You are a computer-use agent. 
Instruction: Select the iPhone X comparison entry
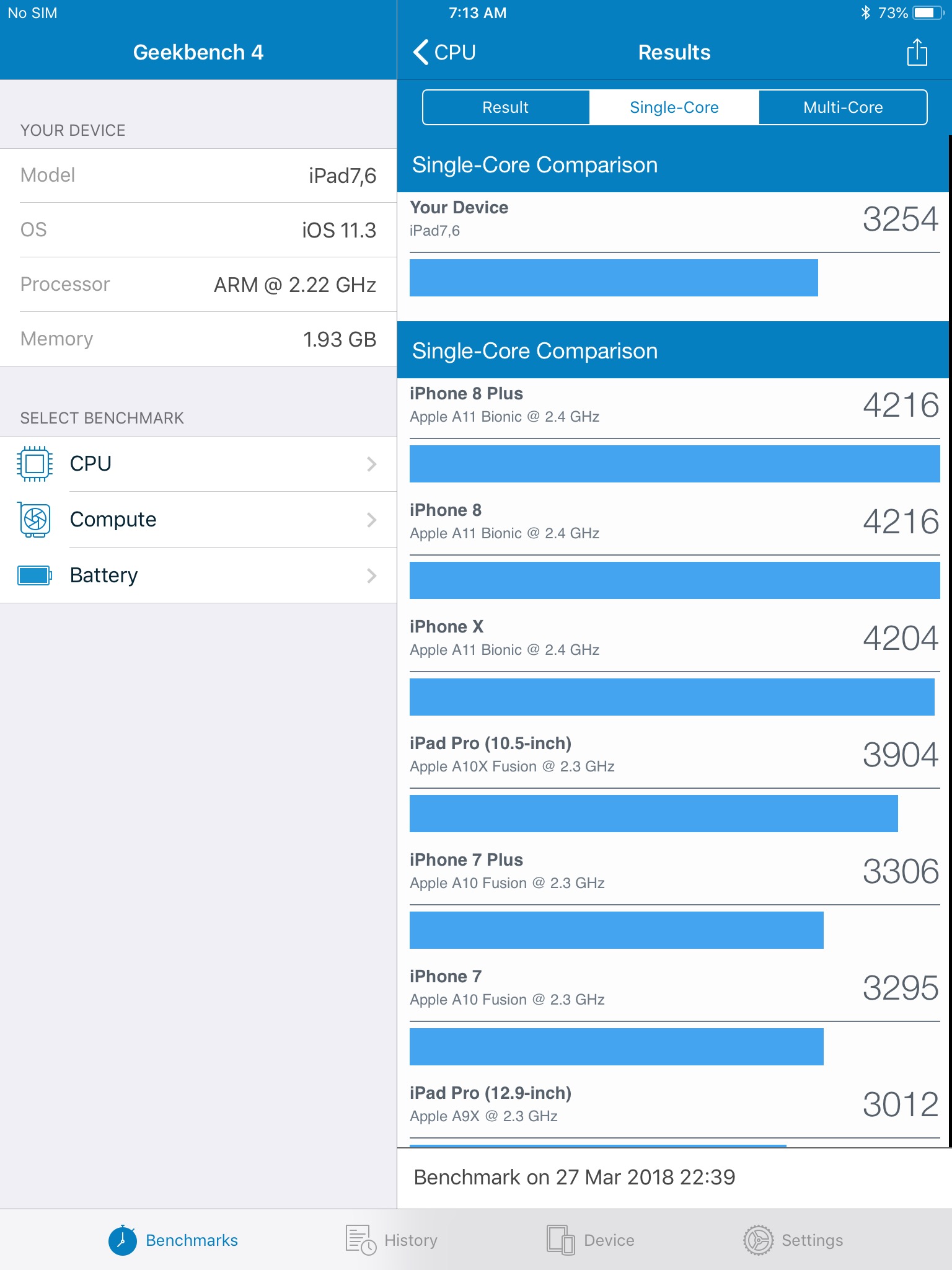click(x=674, y=638)
